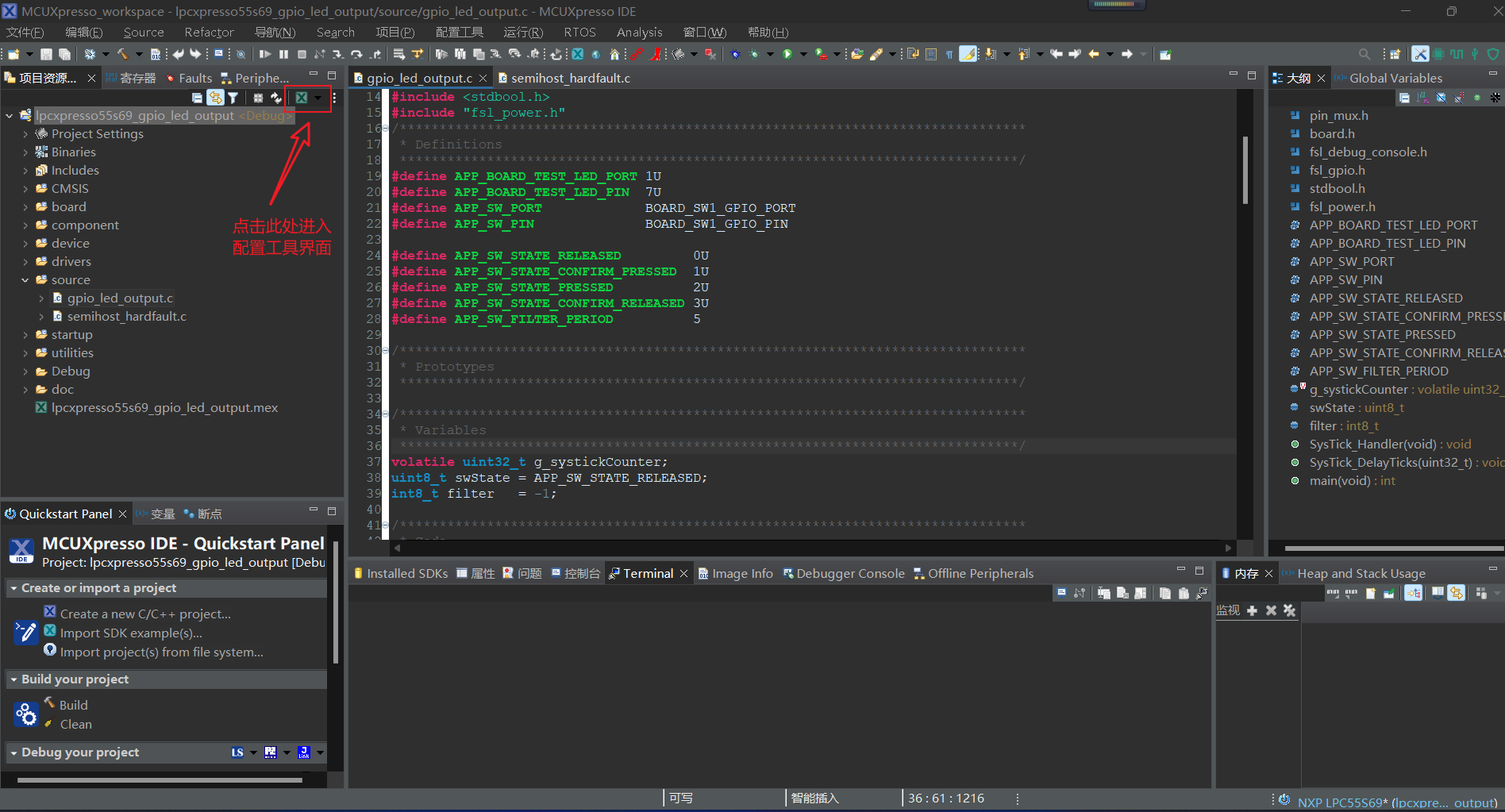Collapse the Build your project section

(x=13, y=679)
